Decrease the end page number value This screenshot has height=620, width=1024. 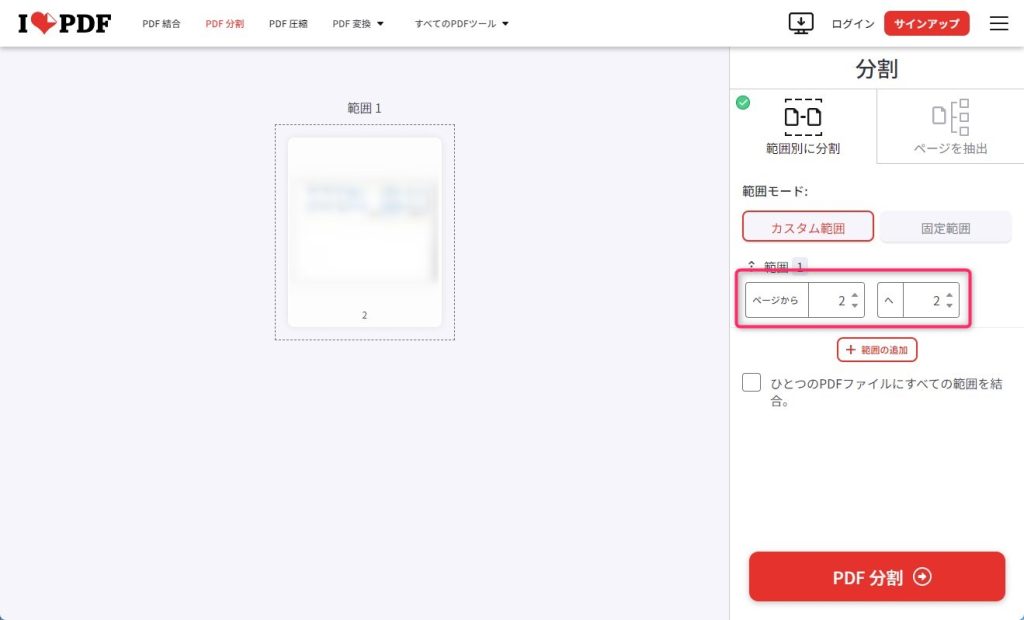click(949, 306)
